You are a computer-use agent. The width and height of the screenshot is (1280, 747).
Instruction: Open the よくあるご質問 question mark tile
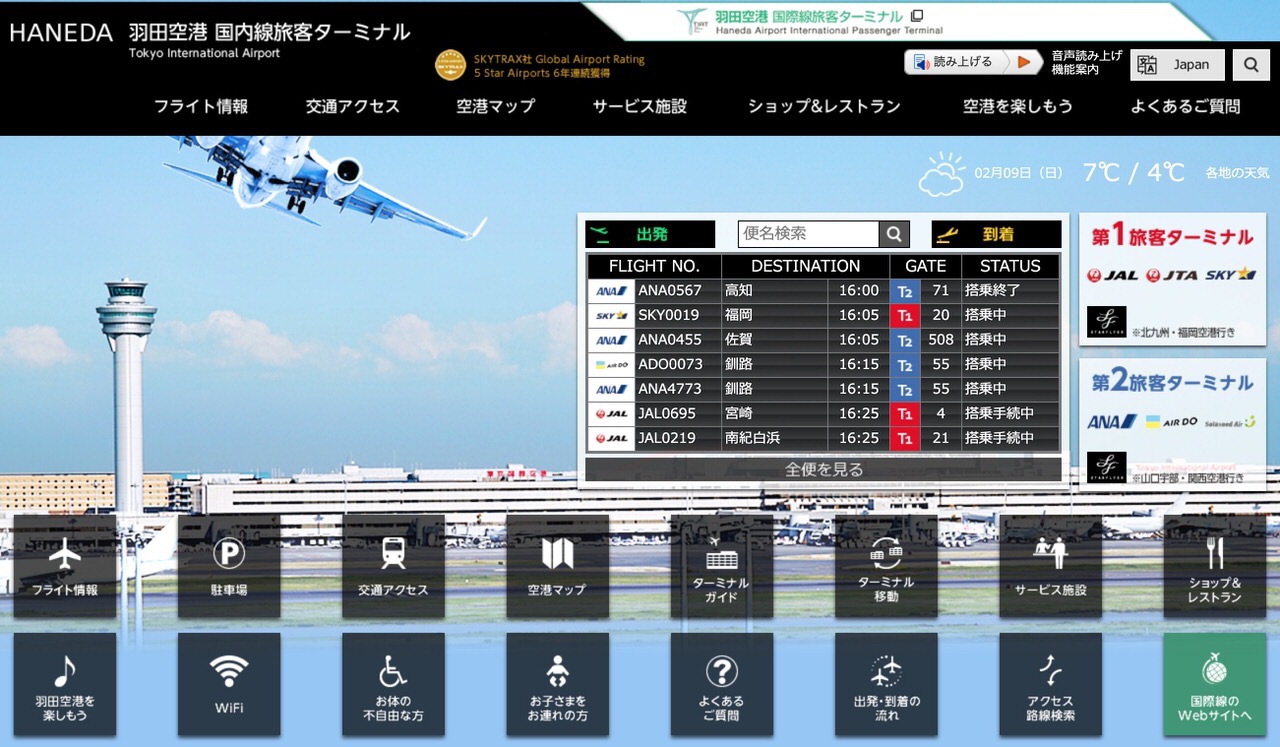tap(721, 685)
